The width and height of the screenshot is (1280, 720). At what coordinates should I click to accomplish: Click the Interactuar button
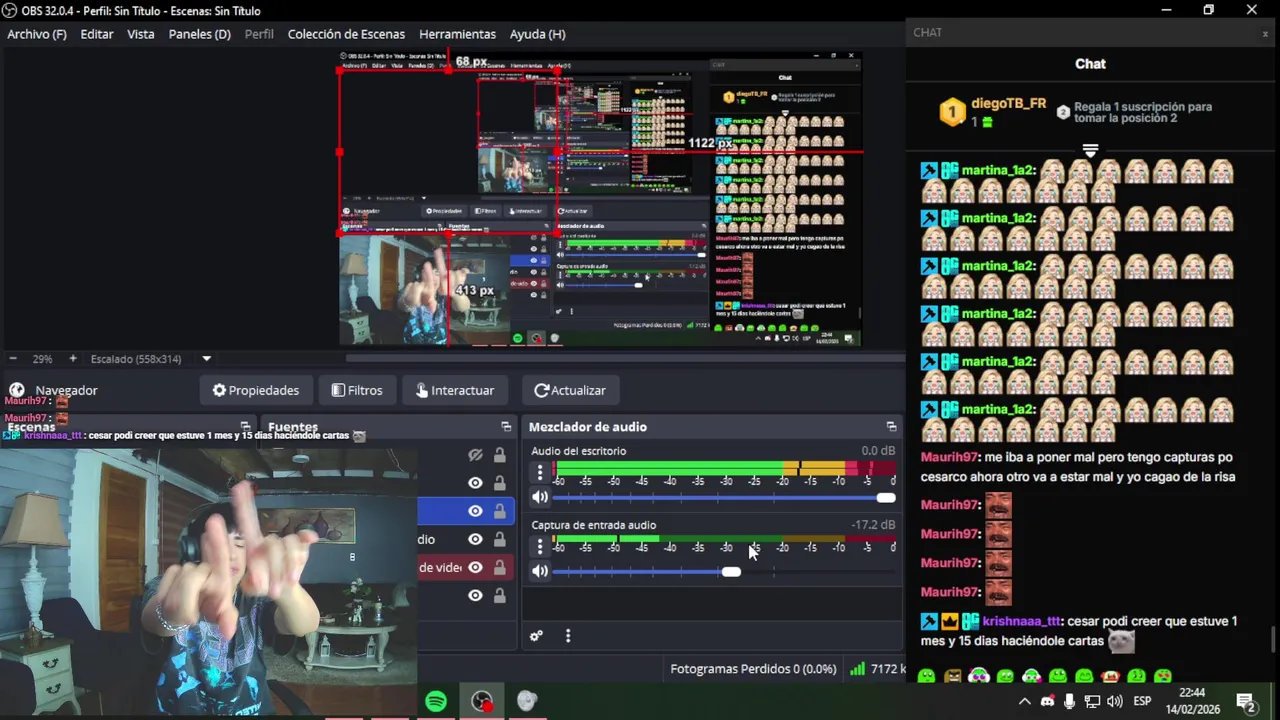[x=455, y=390]
